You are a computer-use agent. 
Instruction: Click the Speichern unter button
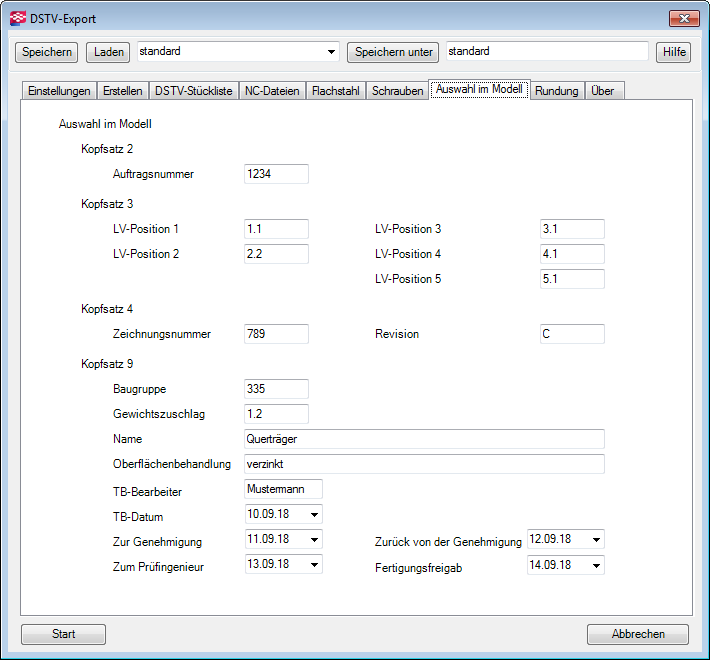(x=393, y=51)
